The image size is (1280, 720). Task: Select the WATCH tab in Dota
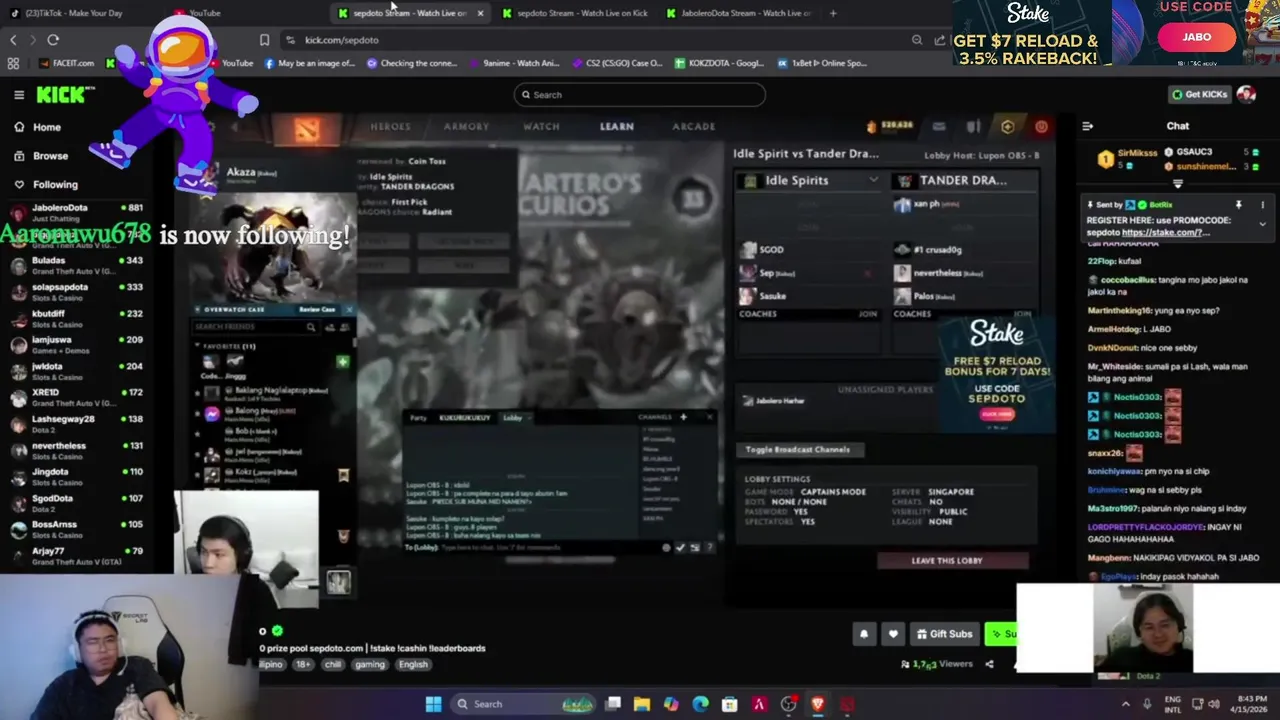point(541,127)
